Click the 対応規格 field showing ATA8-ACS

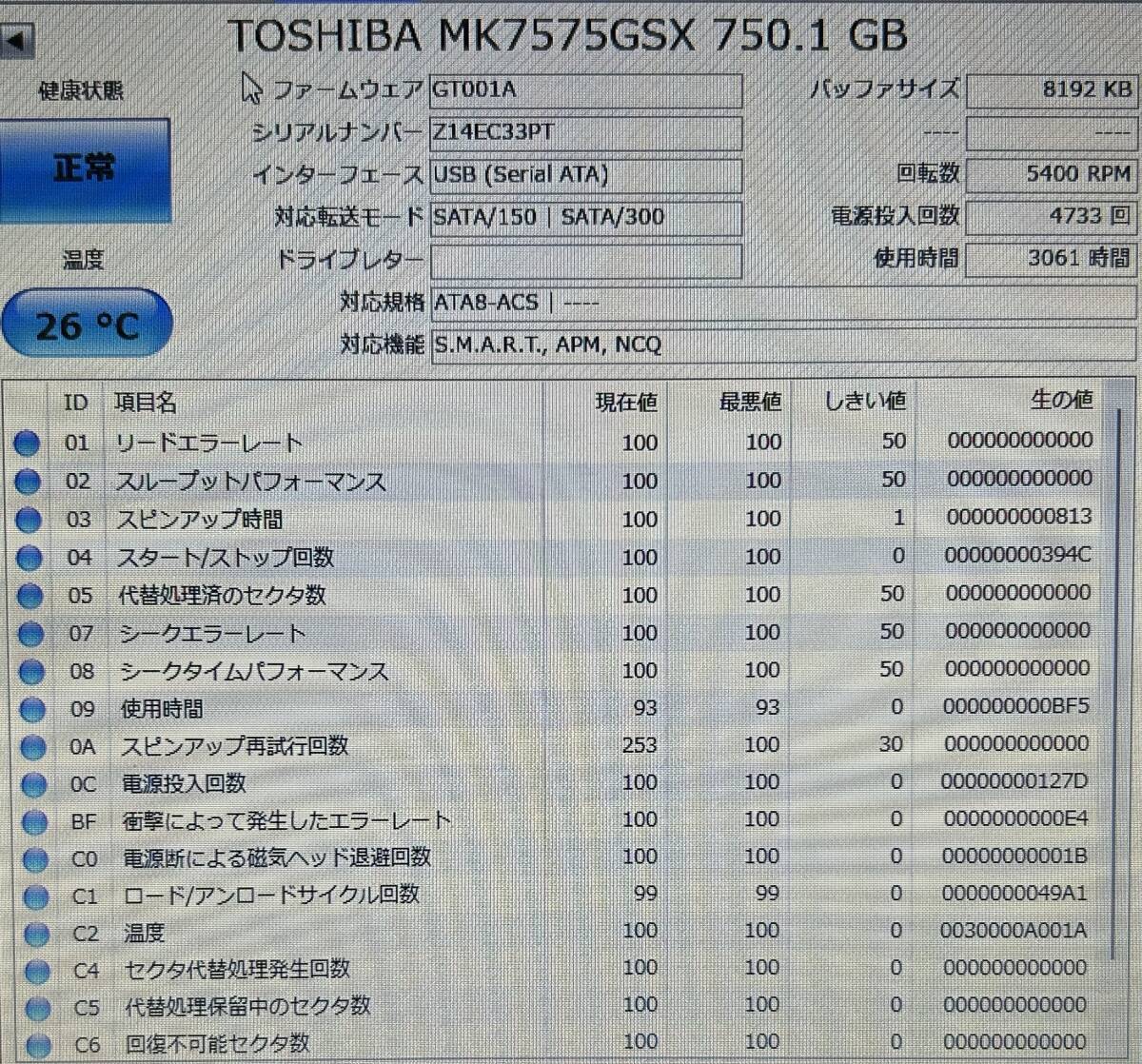click(783, 303)
